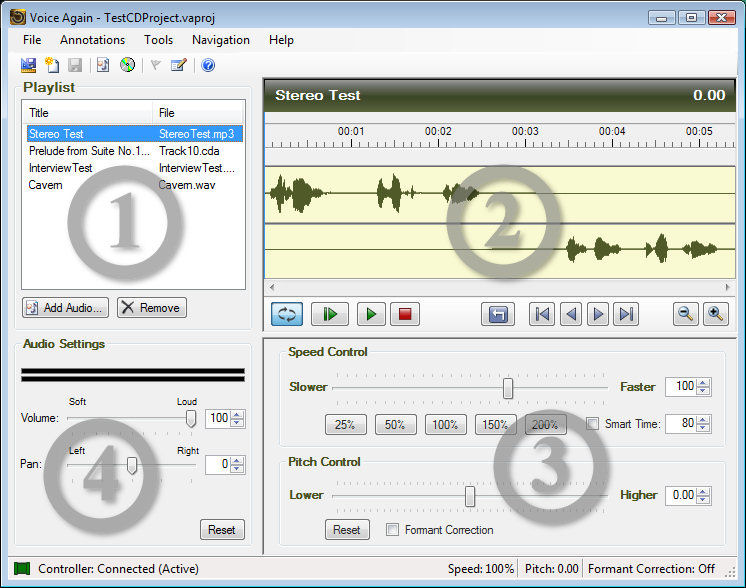Decrease Smart Time value spinner down
This screenshot has height=588, width=746.
[x=703, y=428]
